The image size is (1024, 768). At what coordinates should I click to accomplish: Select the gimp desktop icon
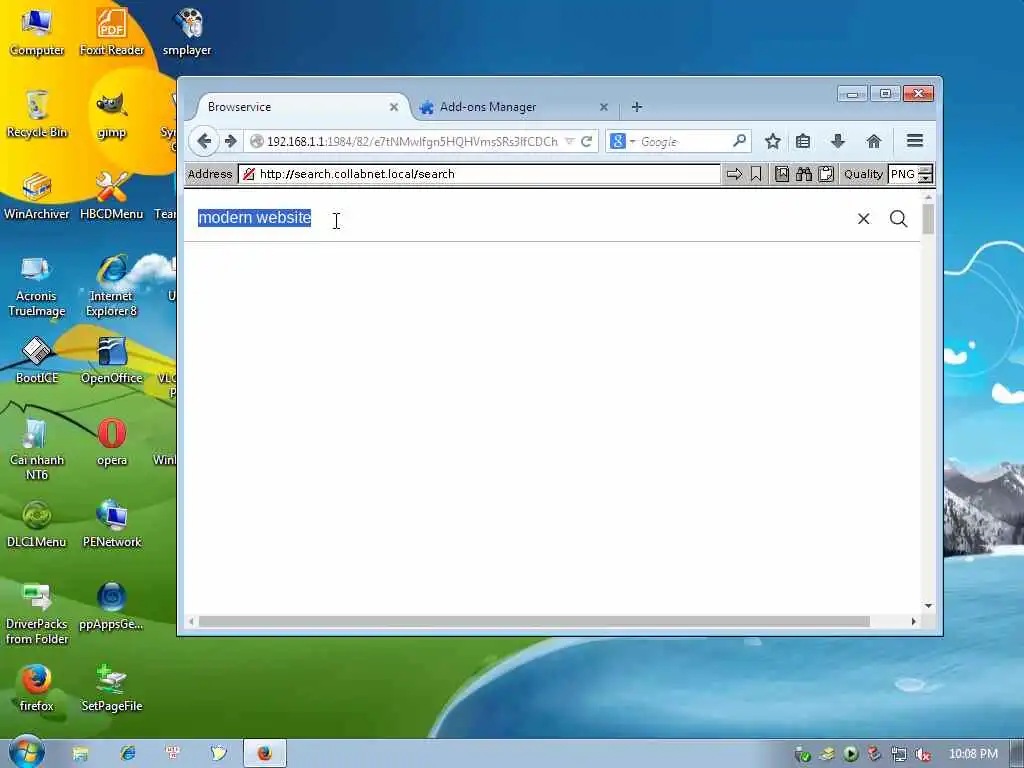click(x=112, y=116)
